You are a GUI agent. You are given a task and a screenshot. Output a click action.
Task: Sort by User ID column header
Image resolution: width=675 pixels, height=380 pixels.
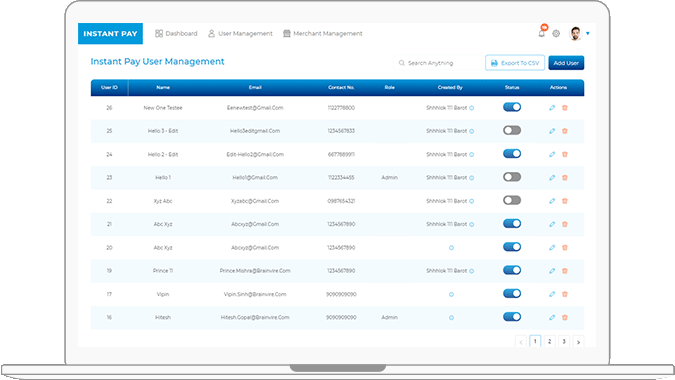[x=109, y=87]
